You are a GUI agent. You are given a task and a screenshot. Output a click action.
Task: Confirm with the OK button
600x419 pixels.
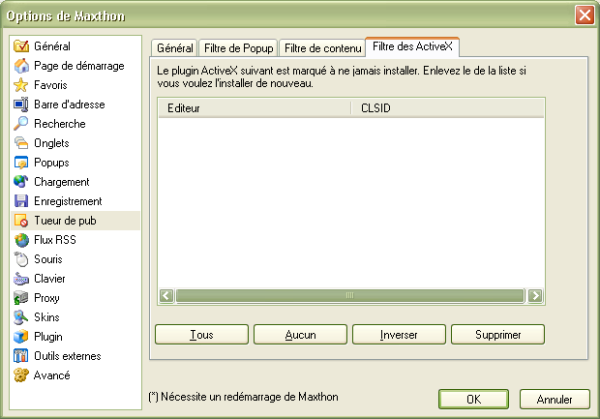point(473,399)
